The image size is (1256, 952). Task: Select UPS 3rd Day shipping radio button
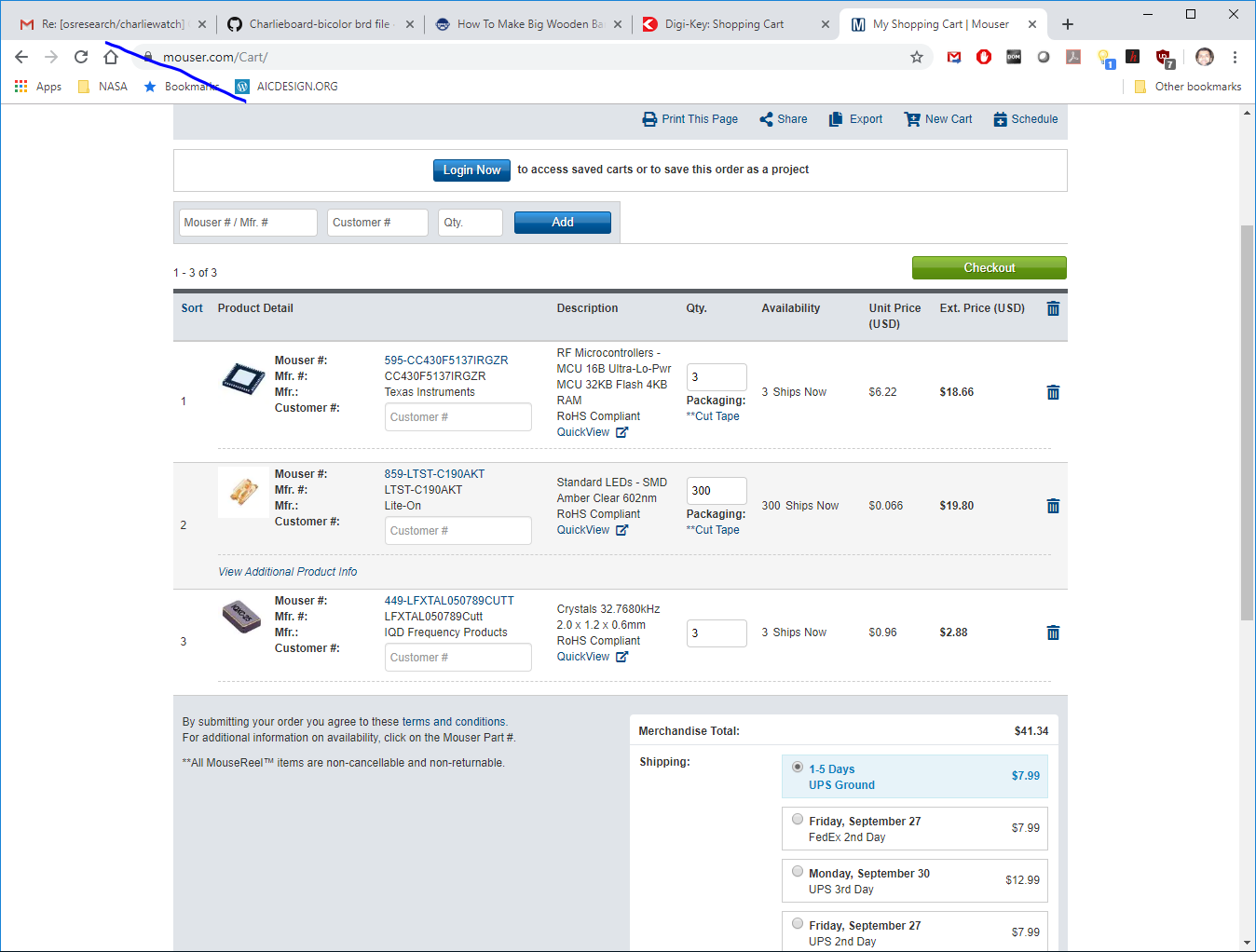pos(798,872)
